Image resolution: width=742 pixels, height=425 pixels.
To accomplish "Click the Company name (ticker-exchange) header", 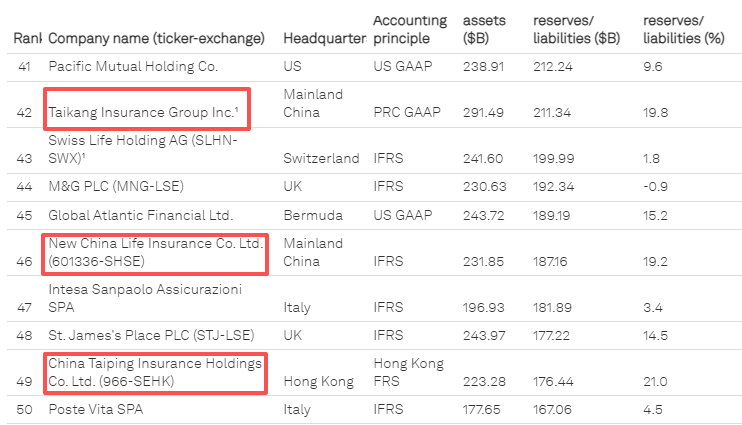I will [x=156, y=38].
